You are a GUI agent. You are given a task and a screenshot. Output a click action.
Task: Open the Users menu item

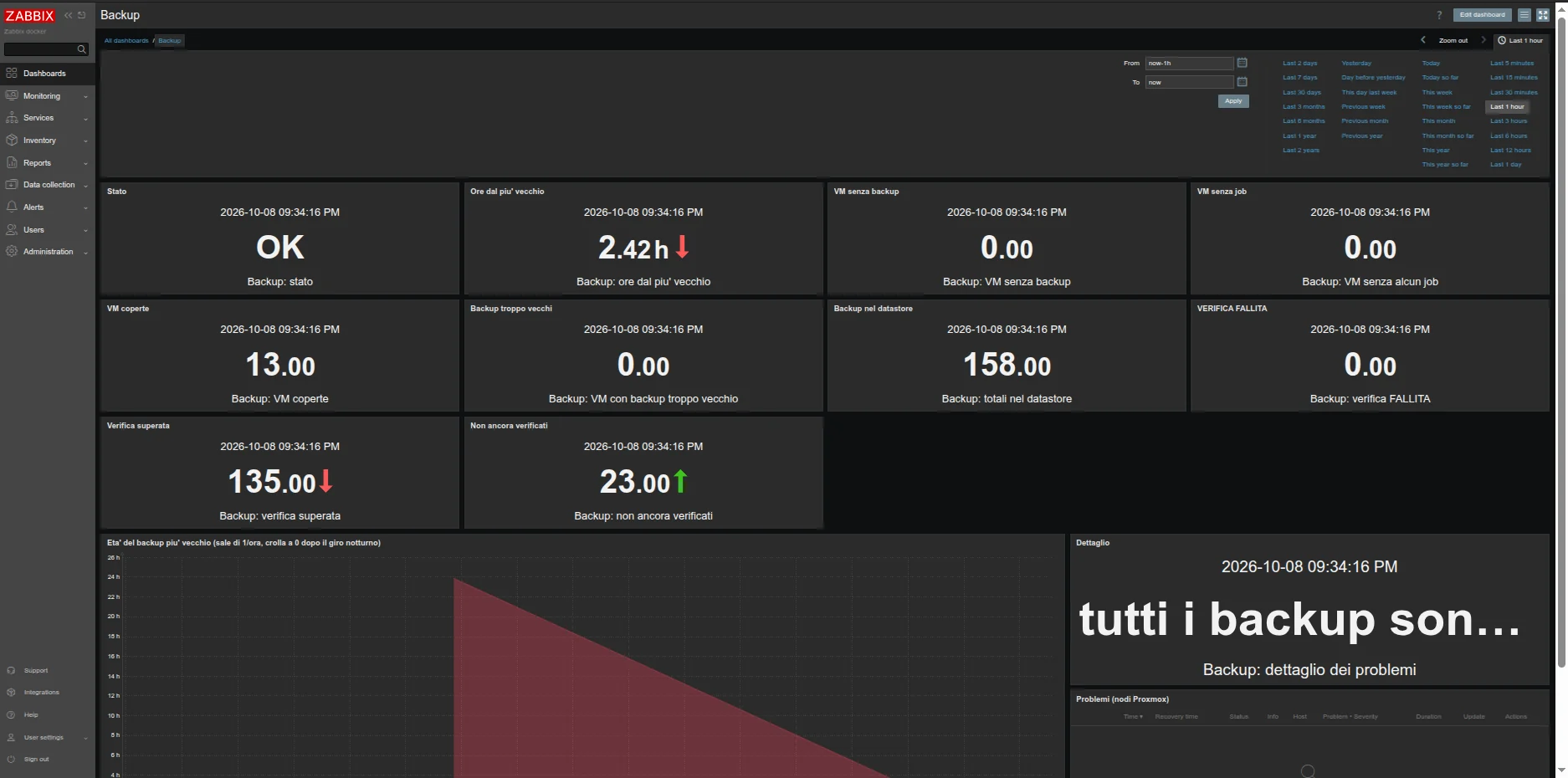(x=48, y=230)
